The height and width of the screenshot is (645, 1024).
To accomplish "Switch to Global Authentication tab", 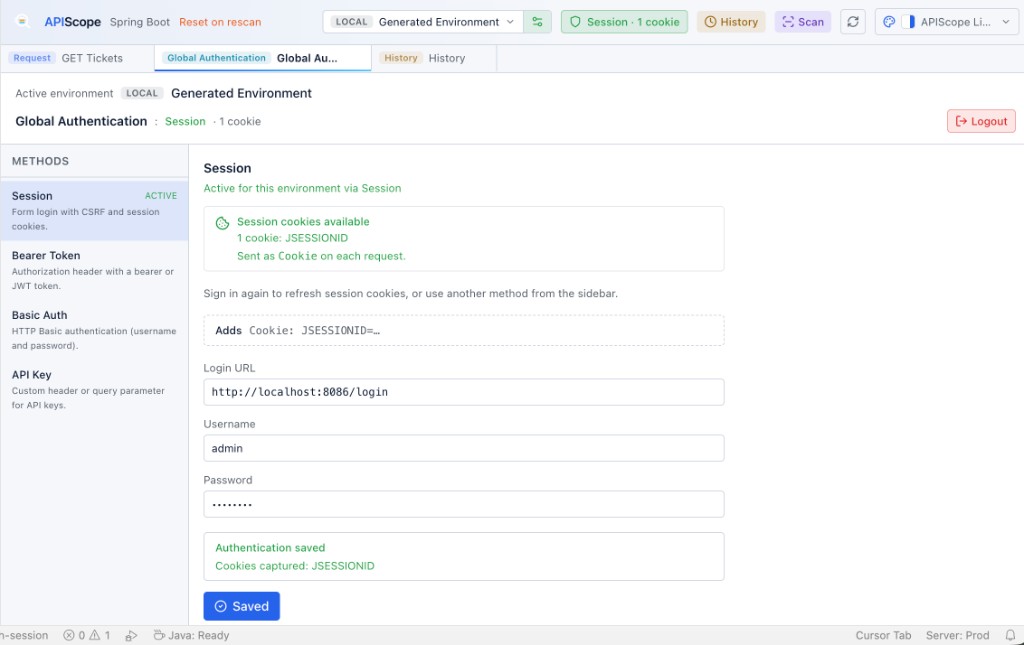I will (x=263, y=58).
